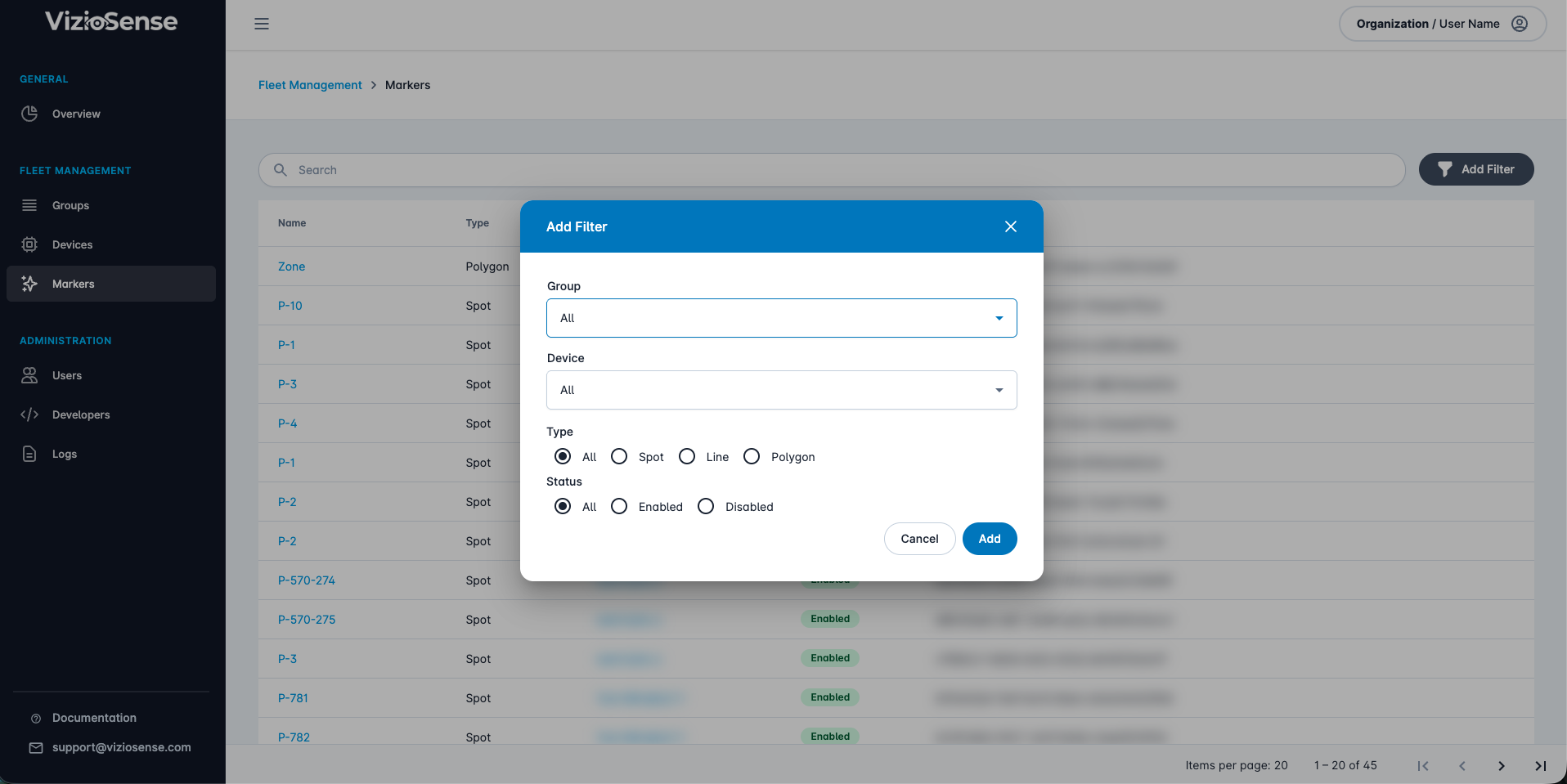1567x784 pixels.
Task: Open marker P-570-275 link
Action: pyautogui.click(x=306, y=620)
